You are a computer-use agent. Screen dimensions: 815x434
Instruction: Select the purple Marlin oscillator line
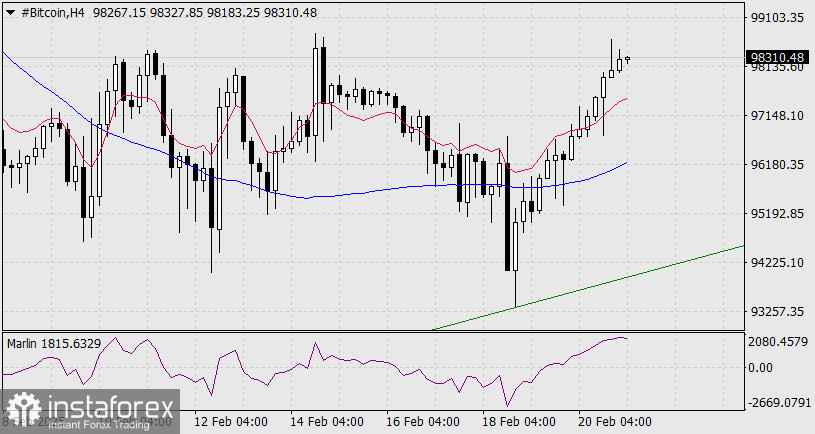click(315, 372)
